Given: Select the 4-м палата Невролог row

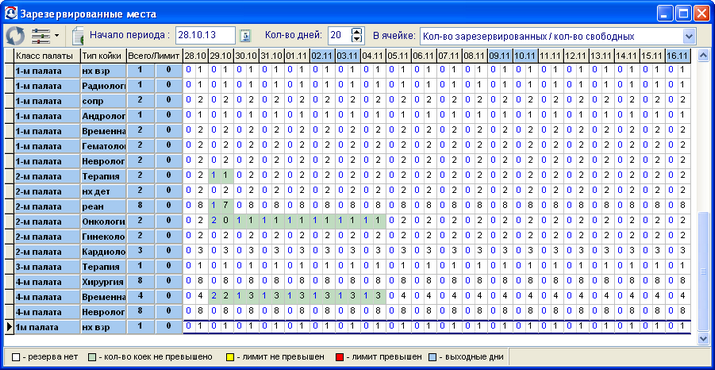Looking at the screenshot, I should 349,311.
